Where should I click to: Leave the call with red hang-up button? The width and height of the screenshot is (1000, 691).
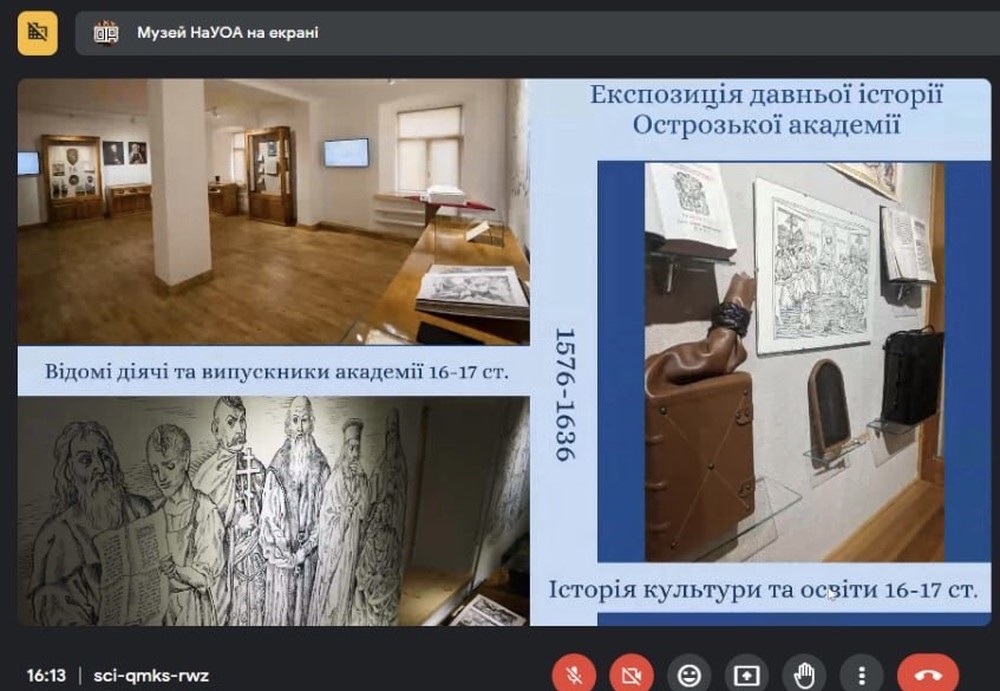(x=928, y=675)
